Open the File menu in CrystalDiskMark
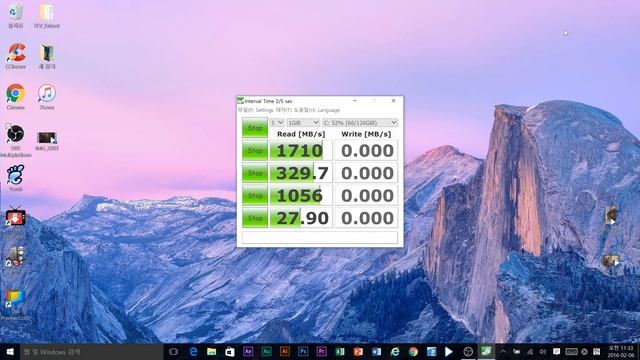 coord(246,110)
